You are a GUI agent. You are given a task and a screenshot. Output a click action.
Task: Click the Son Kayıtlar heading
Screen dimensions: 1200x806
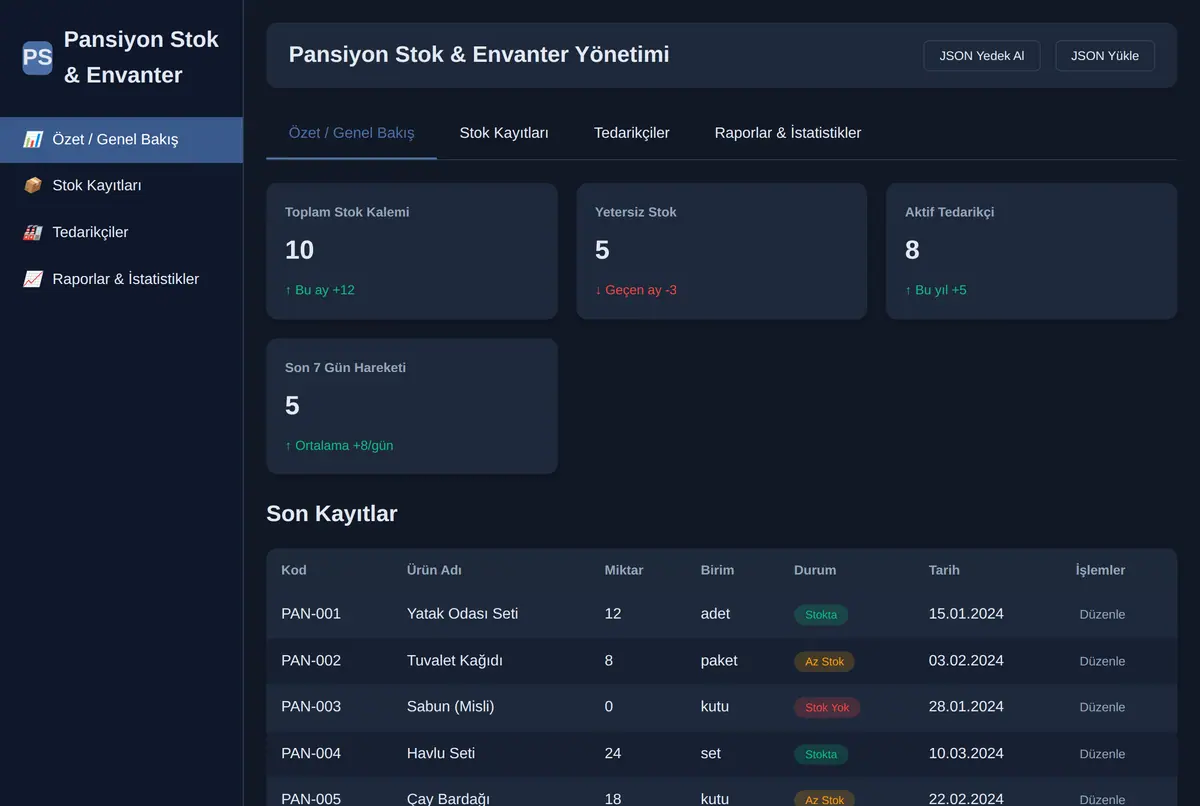pos(332,514)
